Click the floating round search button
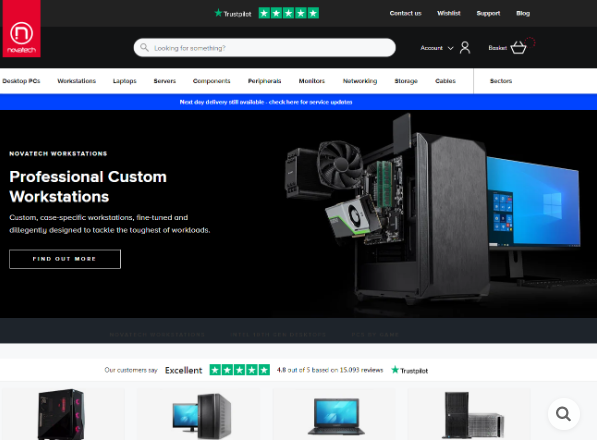 point(563,414)
